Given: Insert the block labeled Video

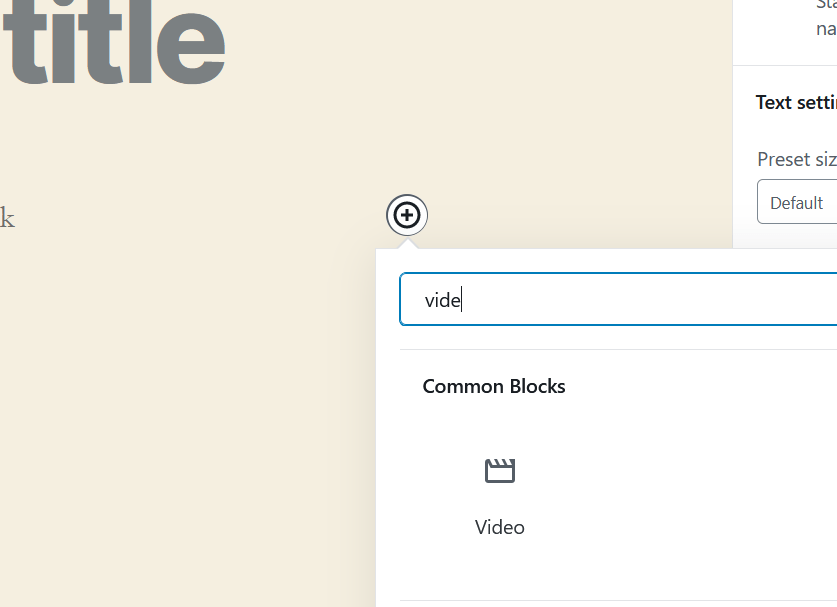Looking at the screenshot, I should (500, 498).
